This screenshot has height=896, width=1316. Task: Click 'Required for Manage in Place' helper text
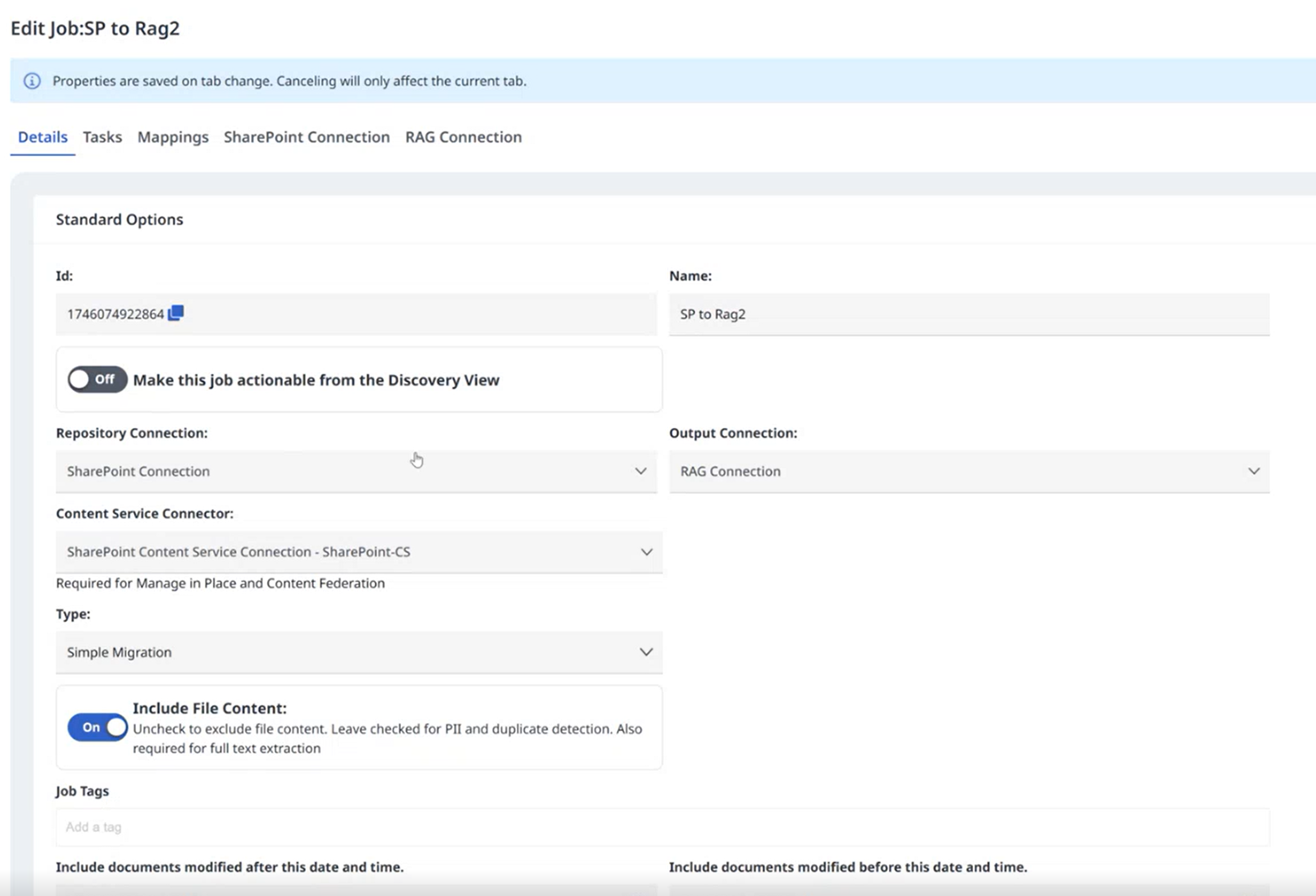coord(220,583)
